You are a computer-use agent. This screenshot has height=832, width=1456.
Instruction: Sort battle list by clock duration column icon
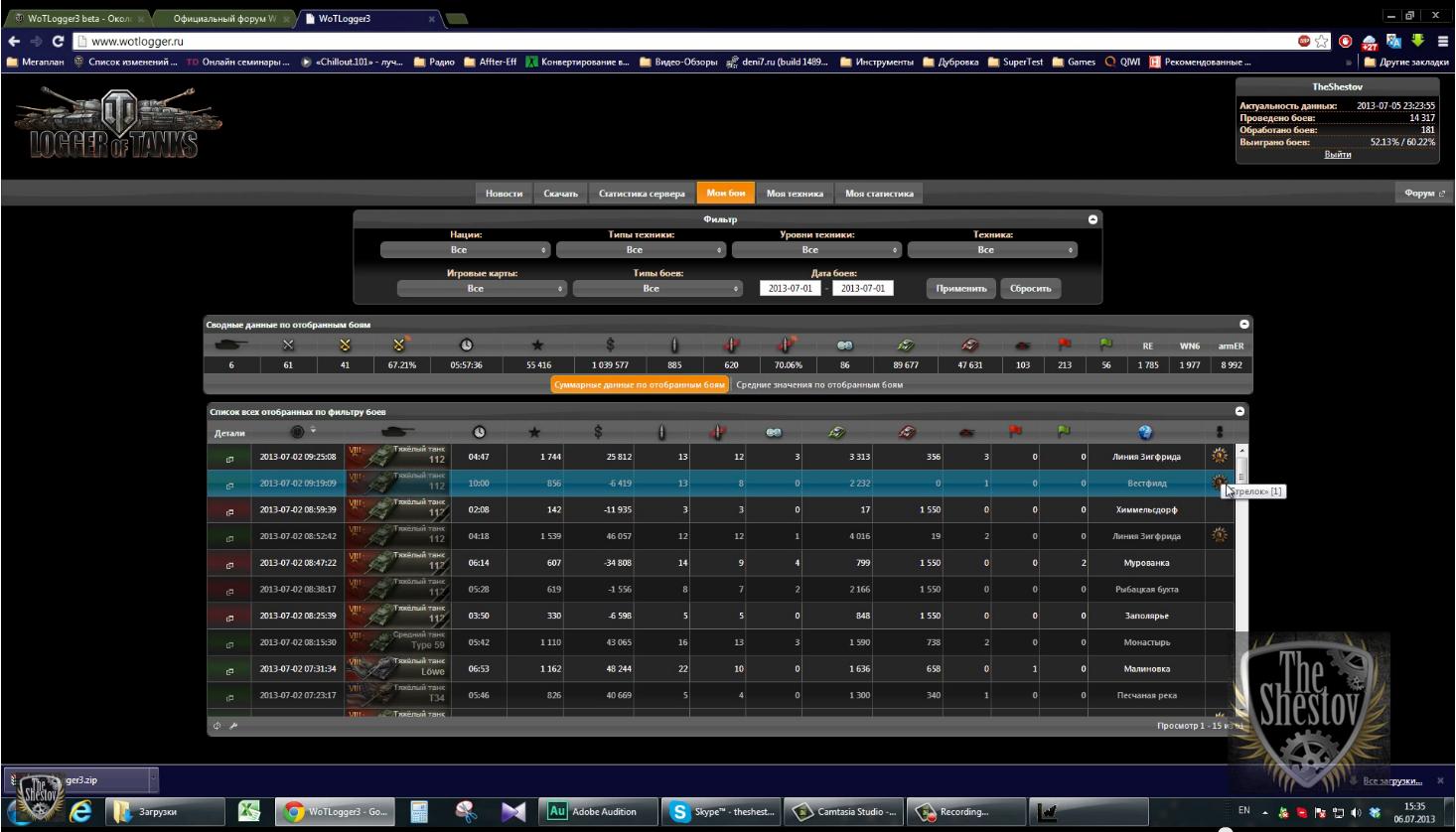pos(479,432)
